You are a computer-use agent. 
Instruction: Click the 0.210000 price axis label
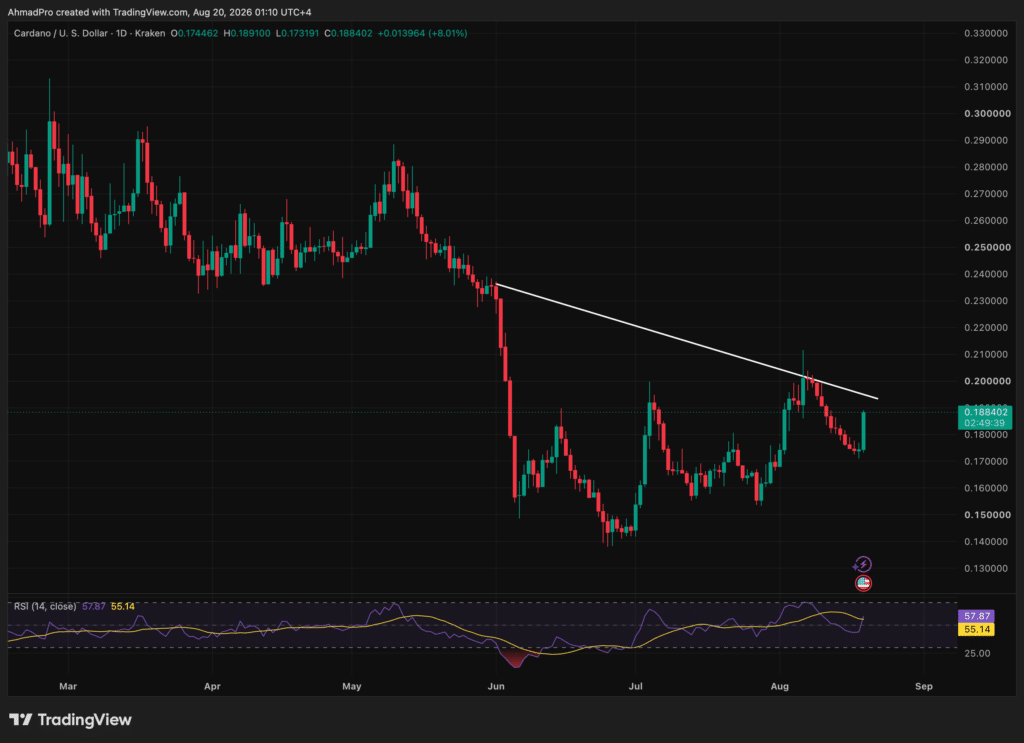tap(985, 355)
